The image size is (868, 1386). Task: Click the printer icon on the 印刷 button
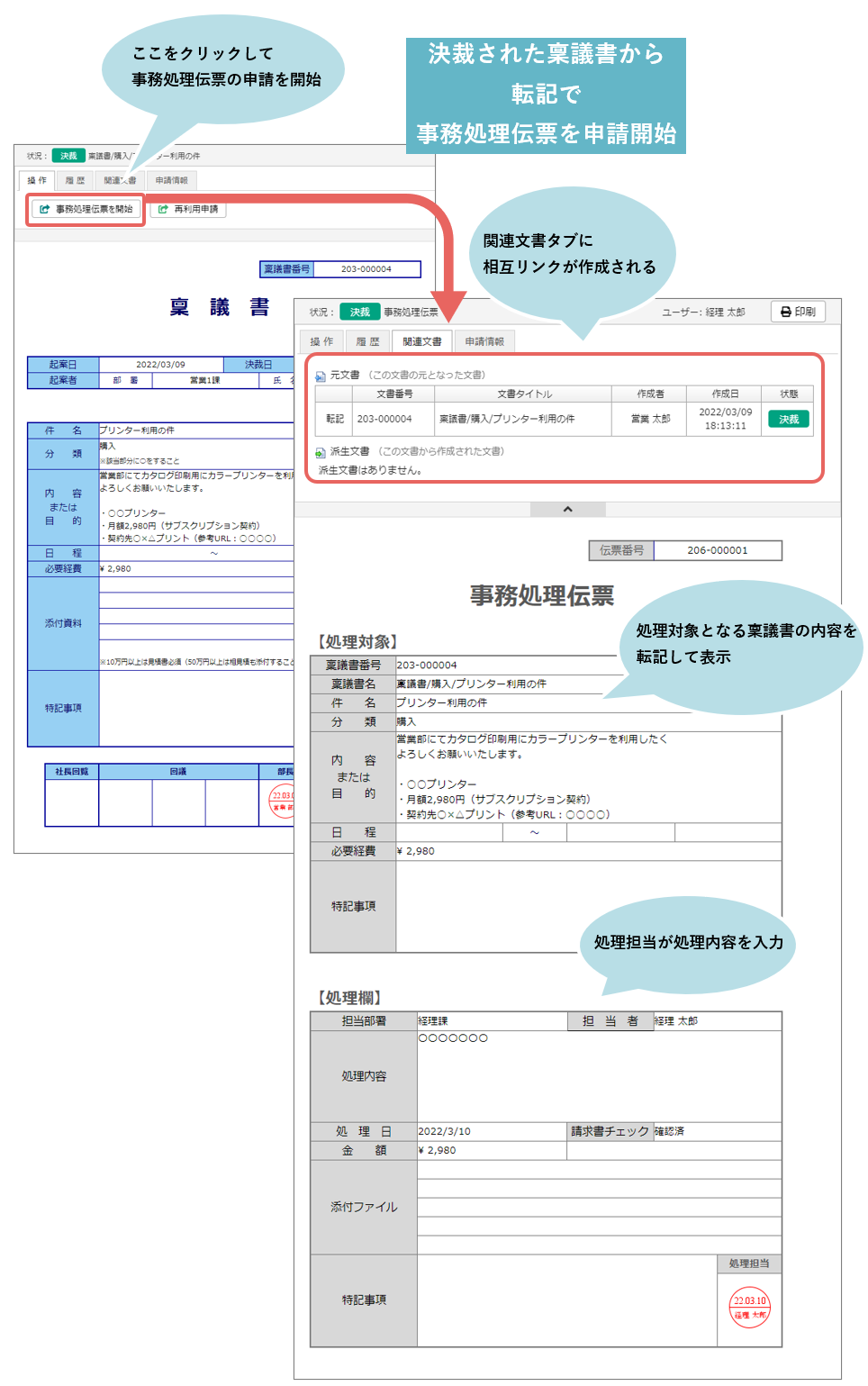tap(786, 312)
